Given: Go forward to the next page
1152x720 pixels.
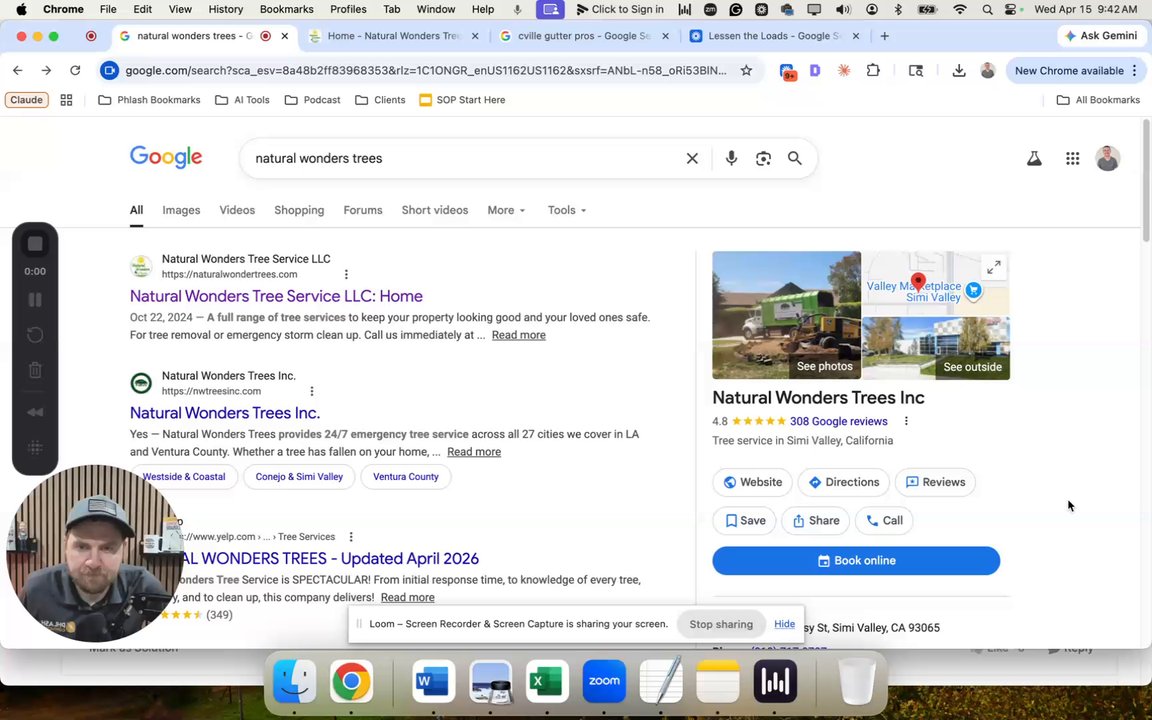Looking at the screenshot, I should click(x=46, y=71).
